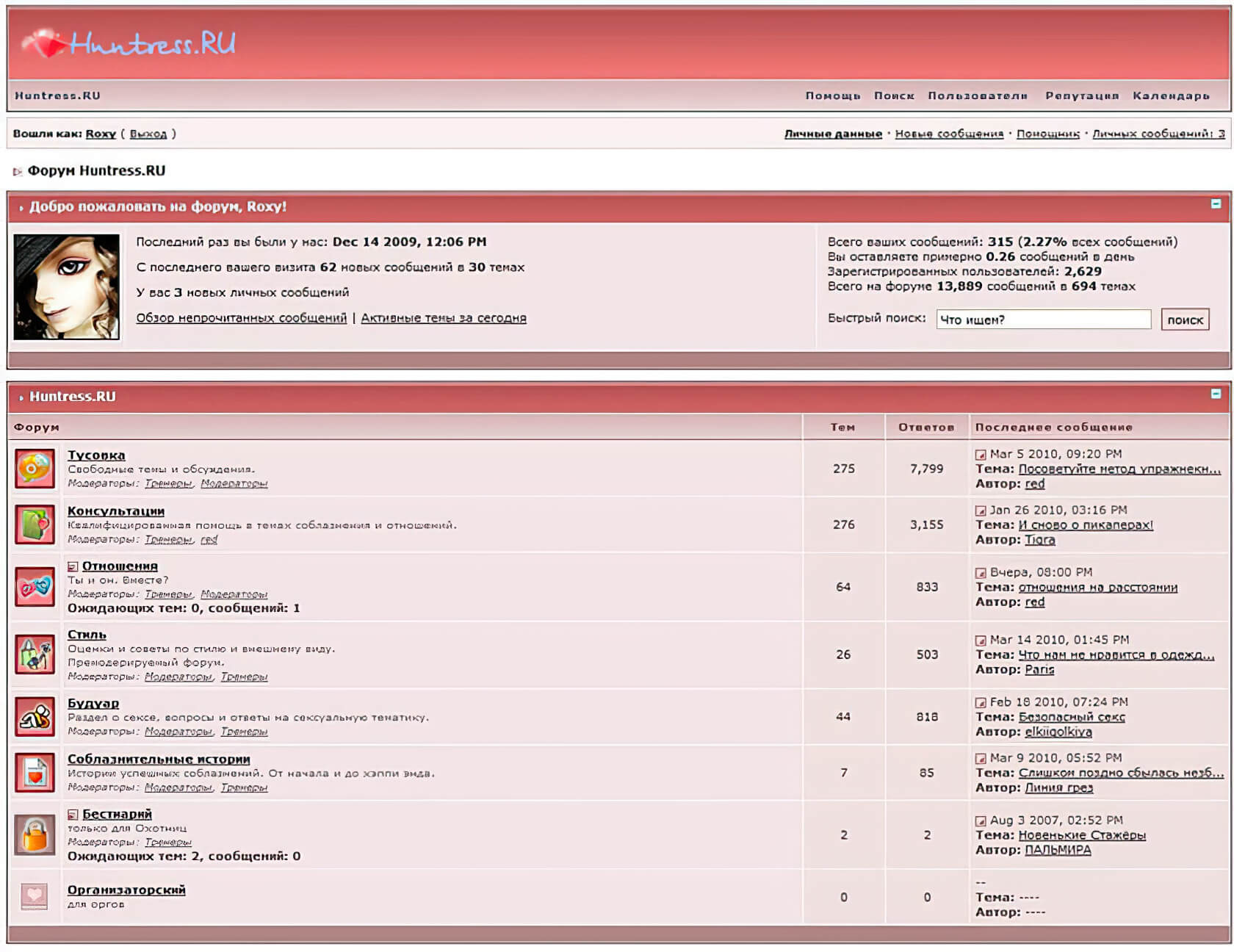Click the Бестиарий padlock icon
1234x952 pixels.
[35, 834]
